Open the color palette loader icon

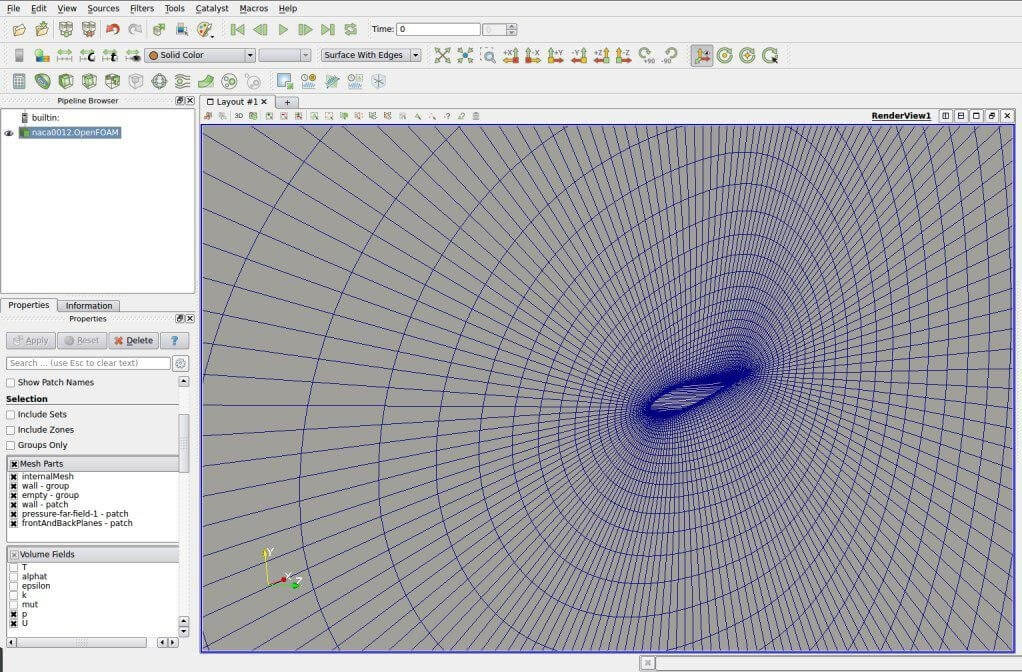tap(205, 29)
